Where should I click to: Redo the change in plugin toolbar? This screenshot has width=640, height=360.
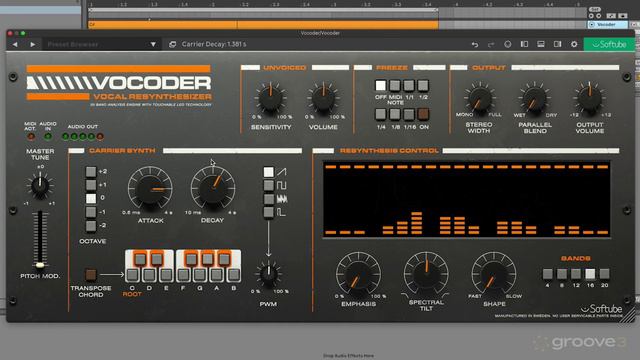491,44
